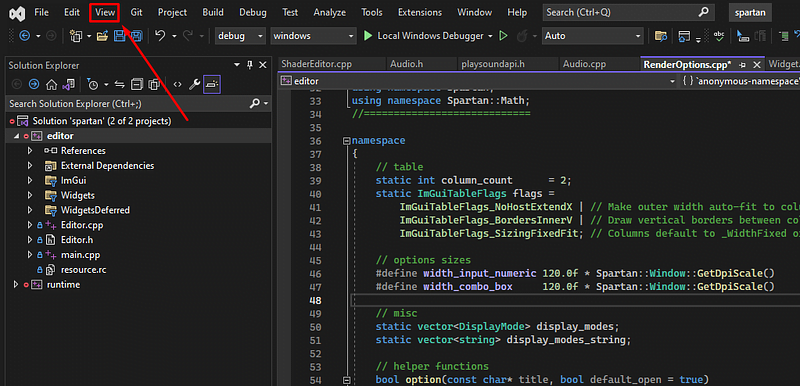This screenshot has width=800, height=386.
Task: Switch to the ShaderEditor.cpp tab
Action: (316, 64)
